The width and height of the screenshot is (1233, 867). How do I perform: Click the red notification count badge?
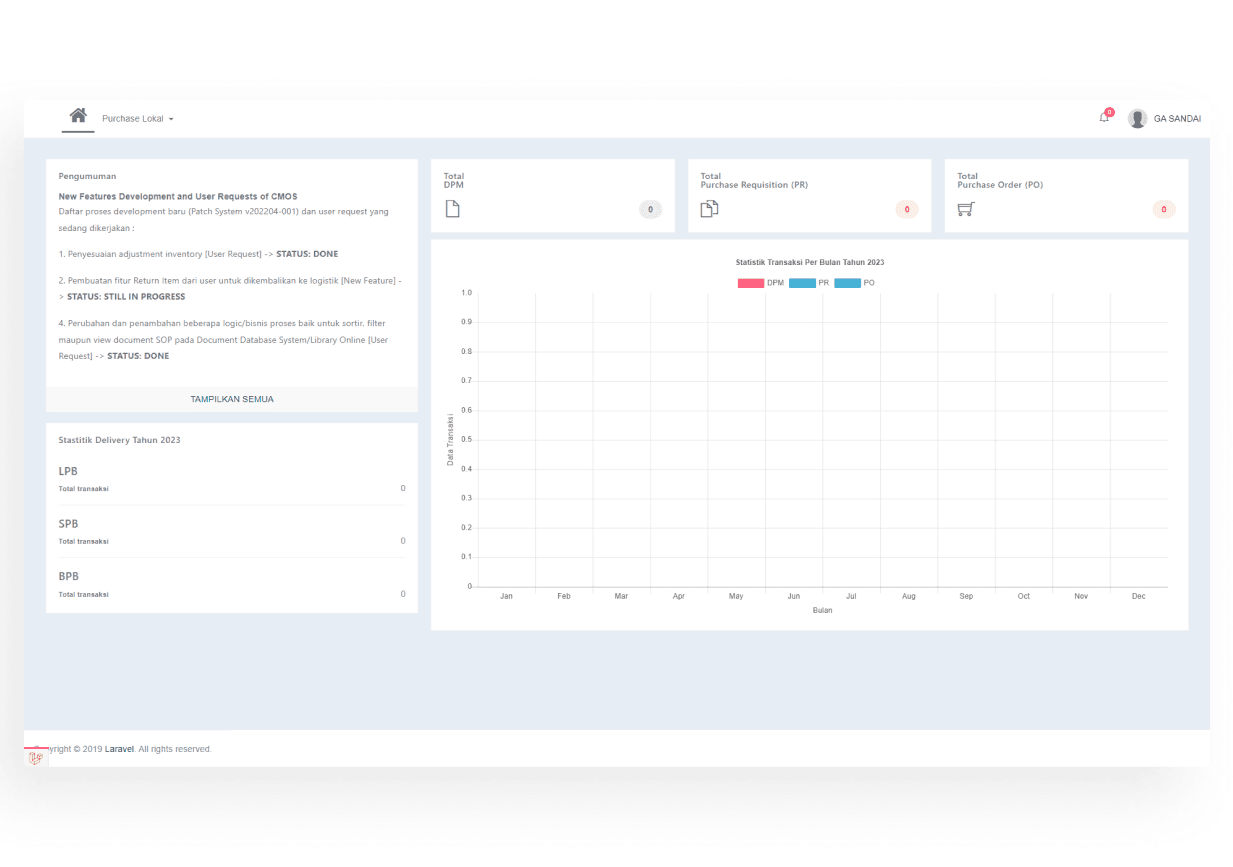[1110, 111]
